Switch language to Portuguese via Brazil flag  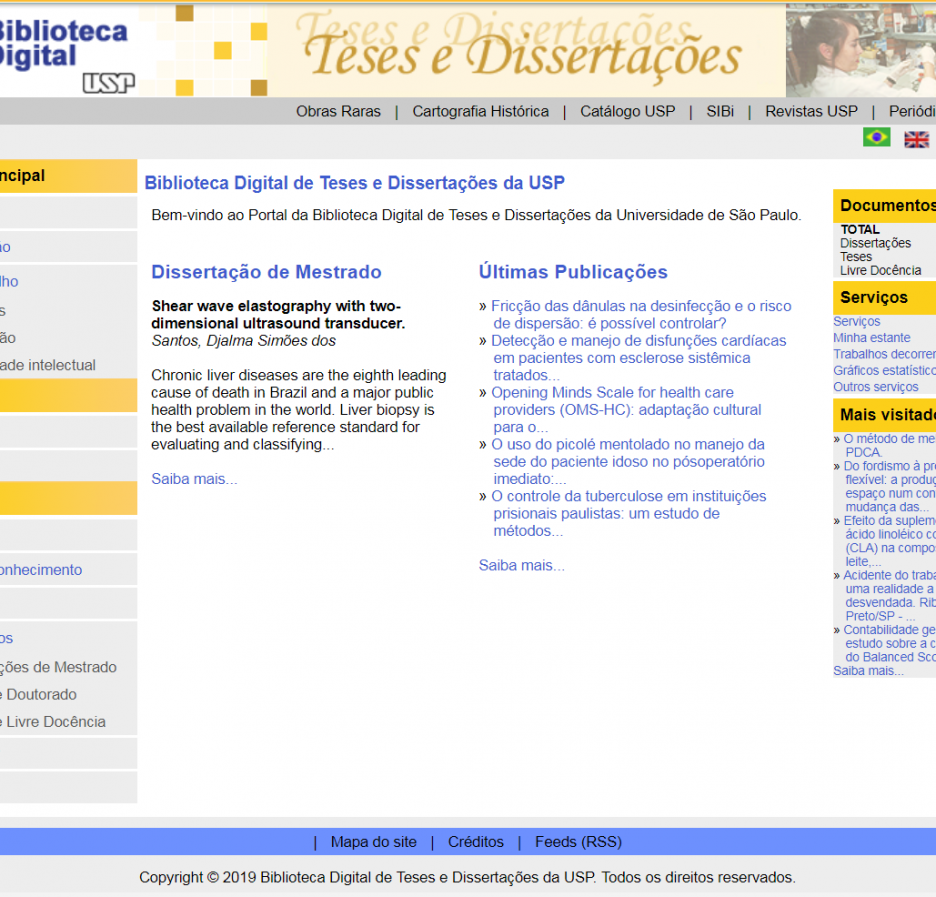[876, 137]
